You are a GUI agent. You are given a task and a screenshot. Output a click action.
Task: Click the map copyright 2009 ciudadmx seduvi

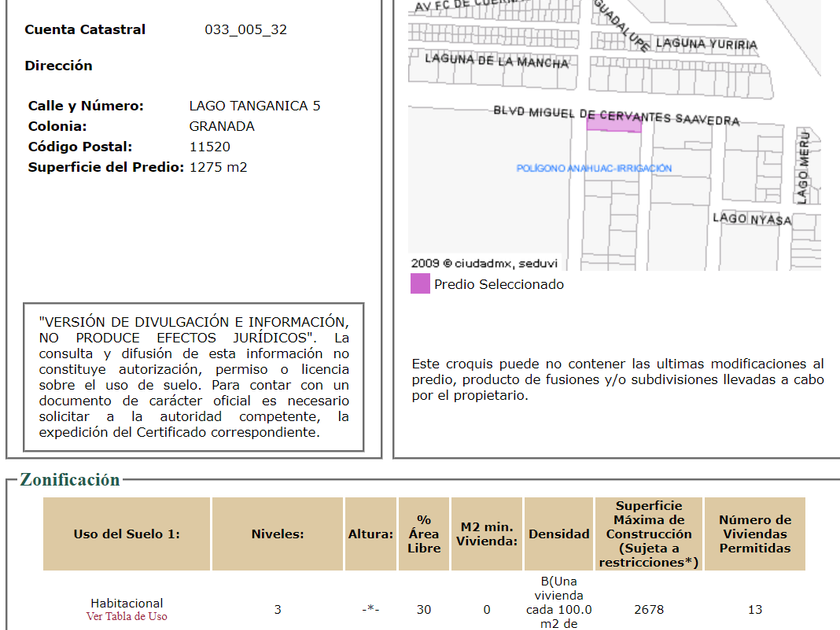coord(484,264)
